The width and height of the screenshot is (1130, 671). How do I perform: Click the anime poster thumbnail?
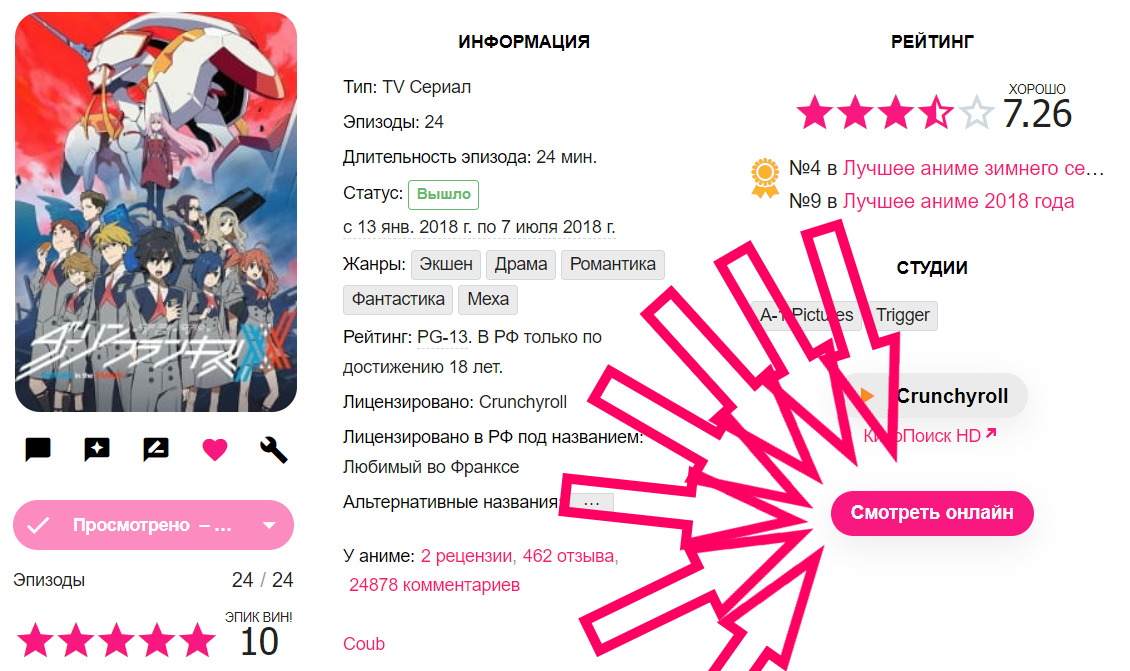[x=156, y=212]
